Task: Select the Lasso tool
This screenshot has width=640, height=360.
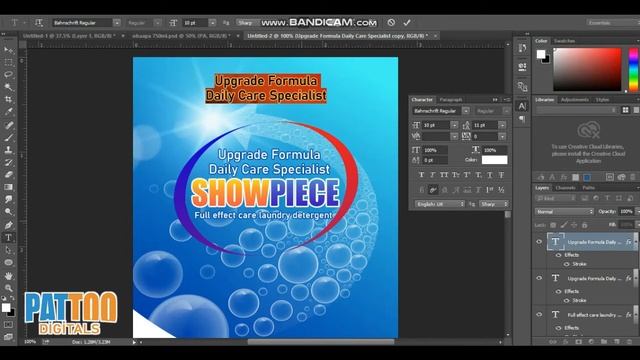Action: click(8, 75)
